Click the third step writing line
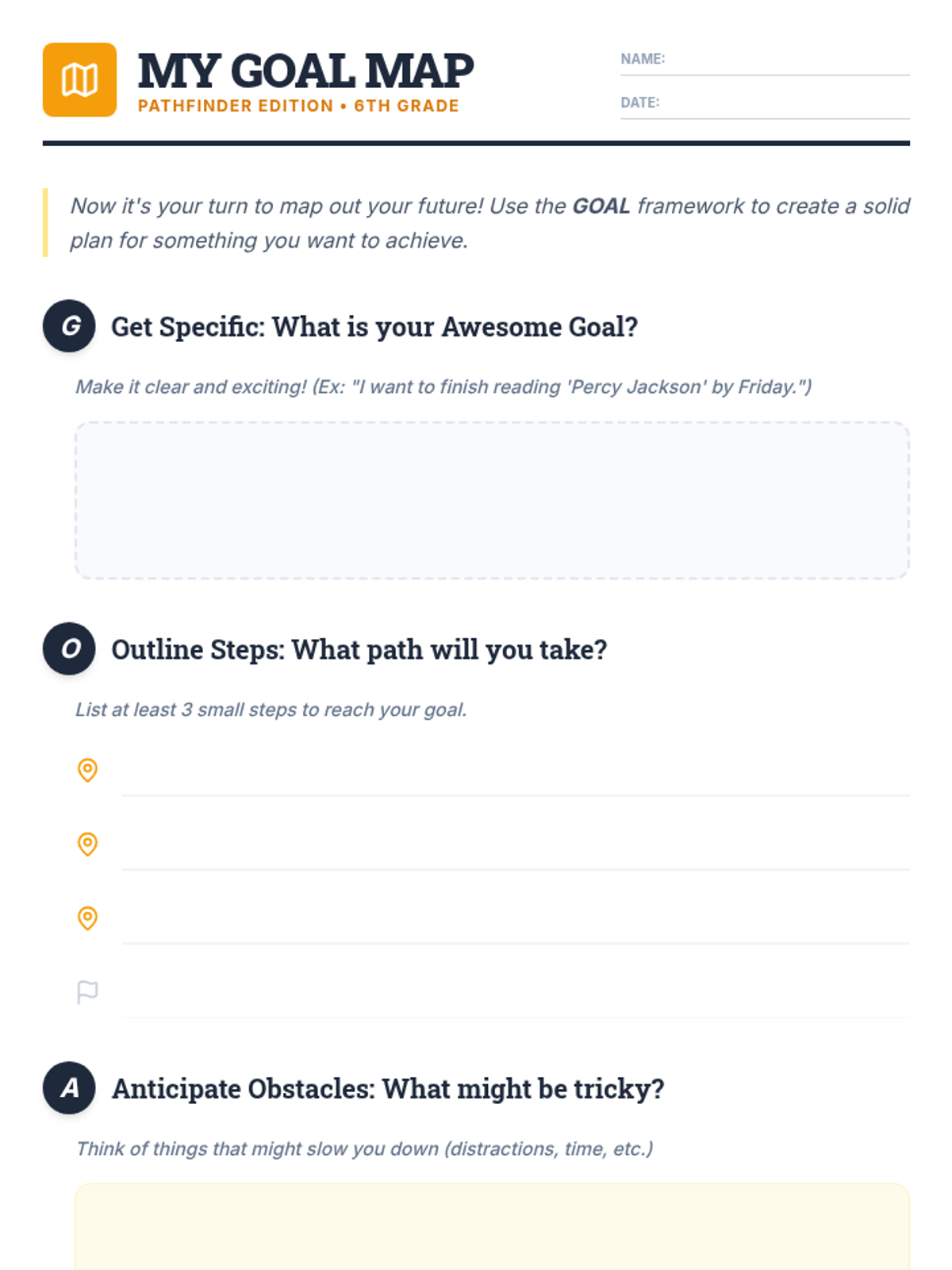Image resolution: width=952 pixels, height=1270 pixels. click(516, 927)
